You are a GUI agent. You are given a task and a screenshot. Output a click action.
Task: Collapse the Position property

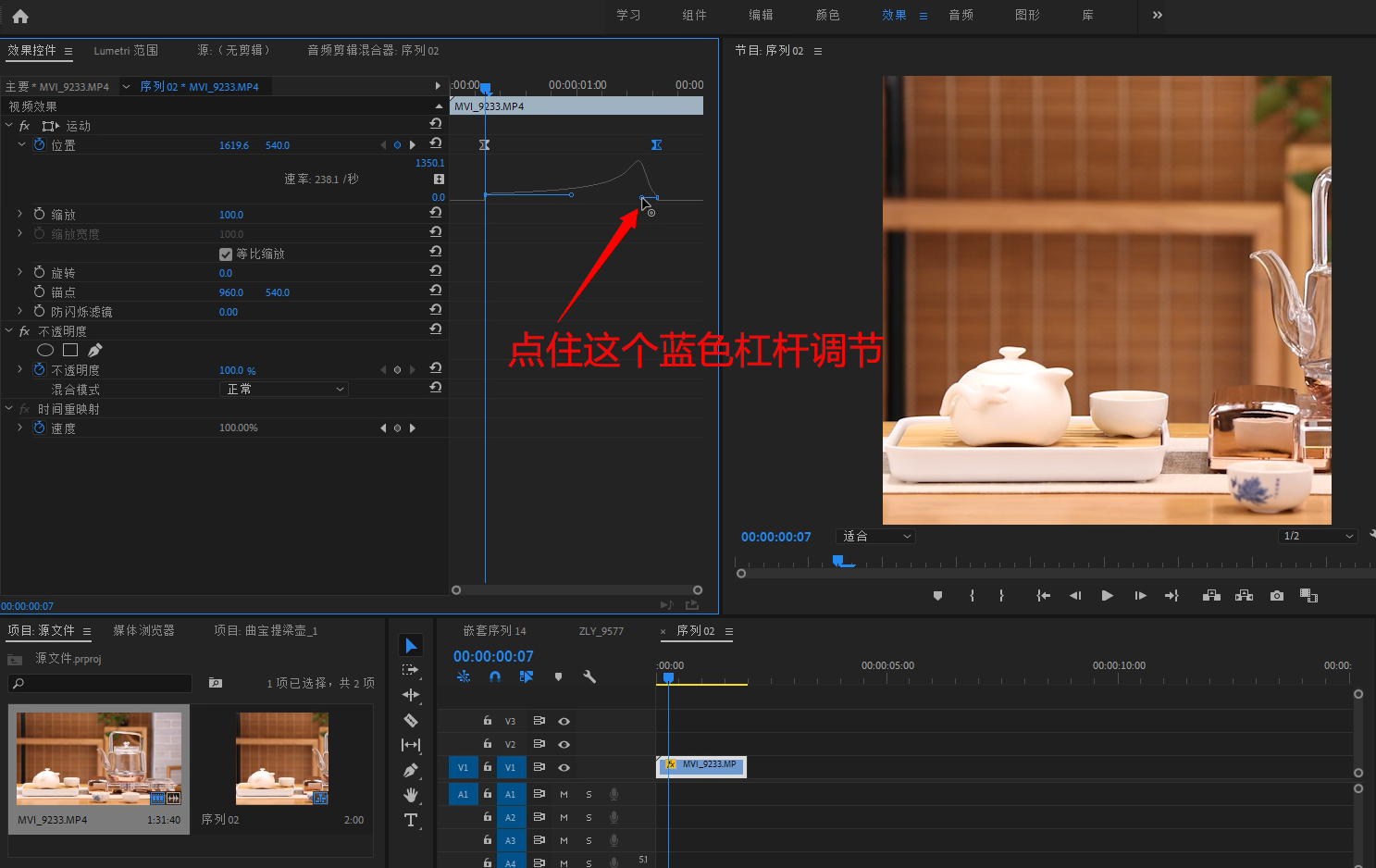[x=21, y=144]
